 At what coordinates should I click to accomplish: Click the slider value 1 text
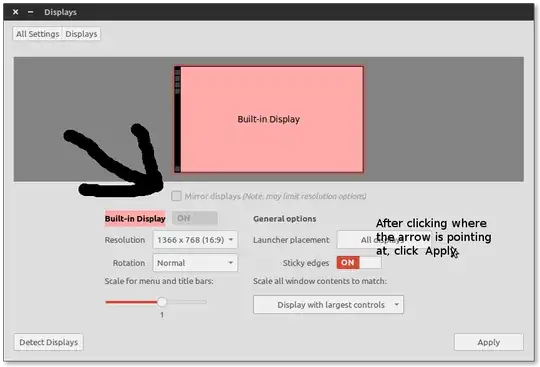(162, 315)
